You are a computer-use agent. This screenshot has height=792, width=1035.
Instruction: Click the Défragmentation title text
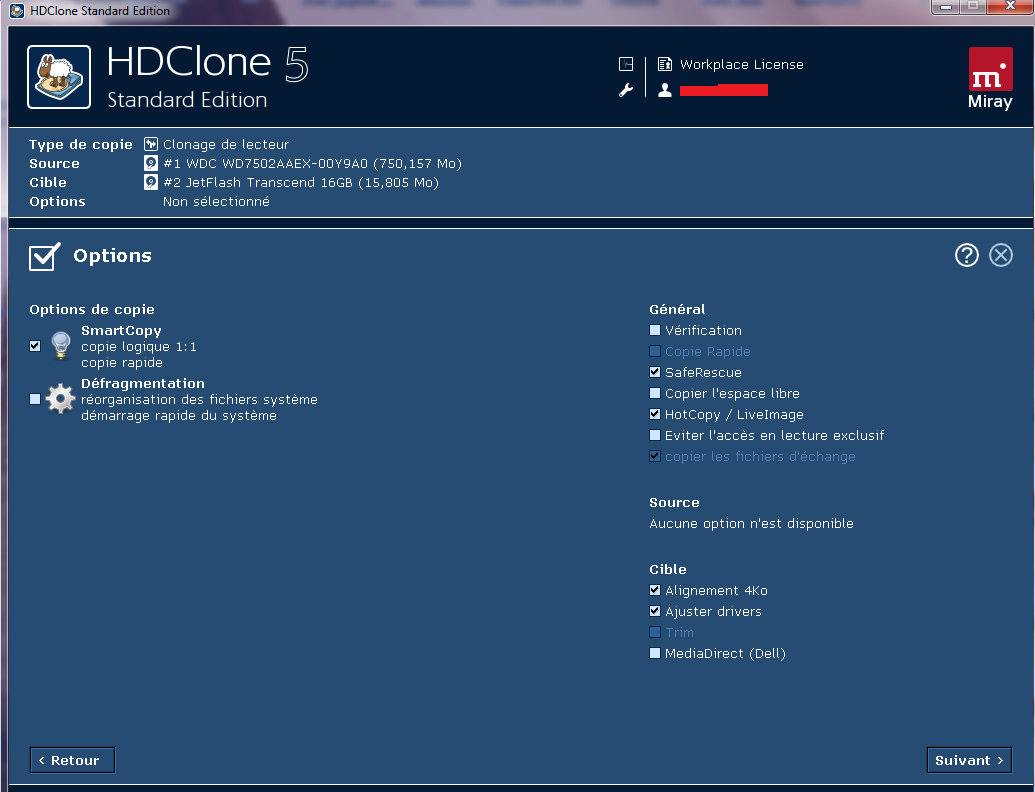click(x=143, y=383)
